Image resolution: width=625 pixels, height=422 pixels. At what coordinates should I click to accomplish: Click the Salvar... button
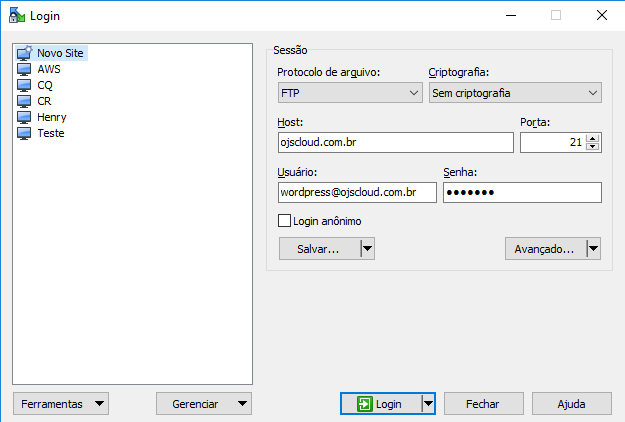pos(320,249)
